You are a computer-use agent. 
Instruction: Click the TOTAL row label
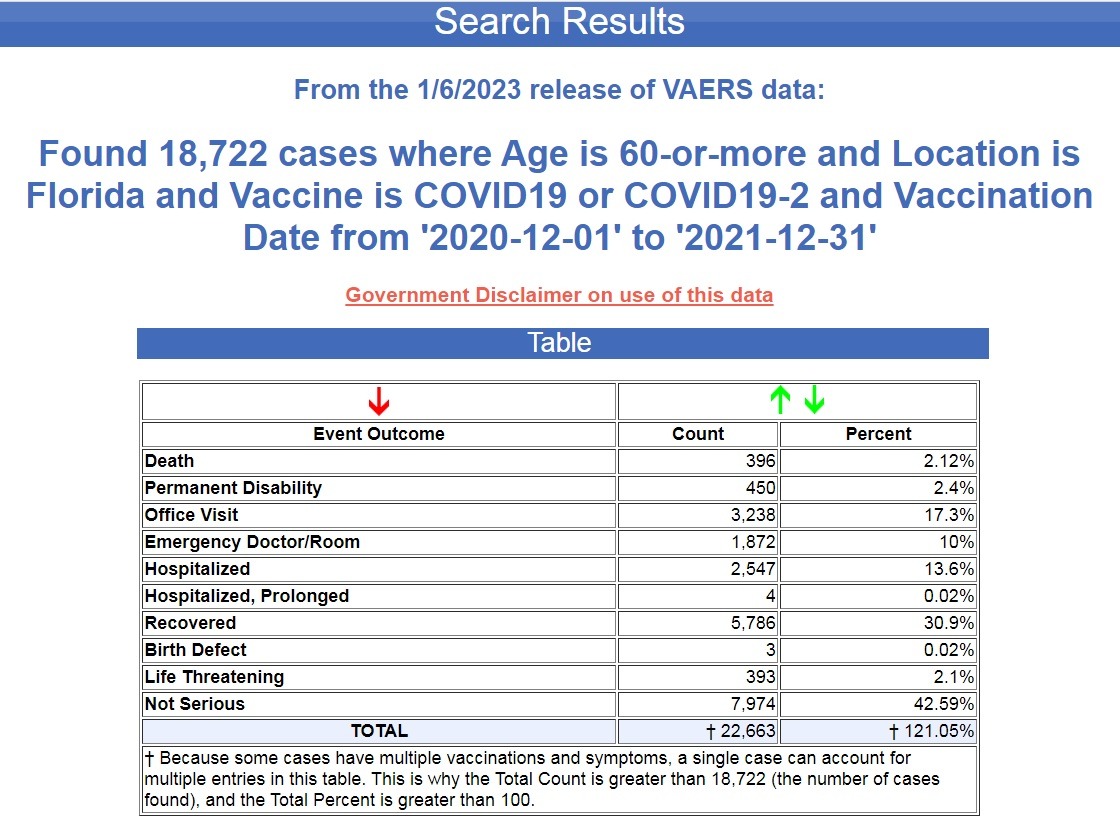point(378,731)
